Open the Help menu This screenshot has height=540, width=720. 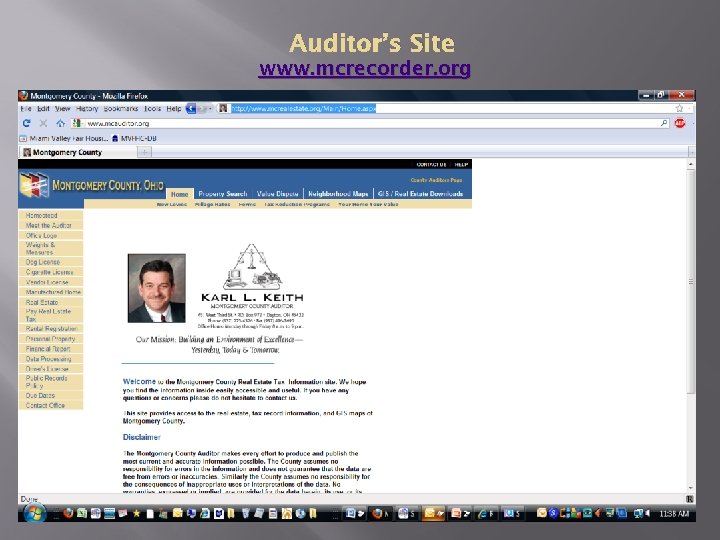click(x=174, y=109)
